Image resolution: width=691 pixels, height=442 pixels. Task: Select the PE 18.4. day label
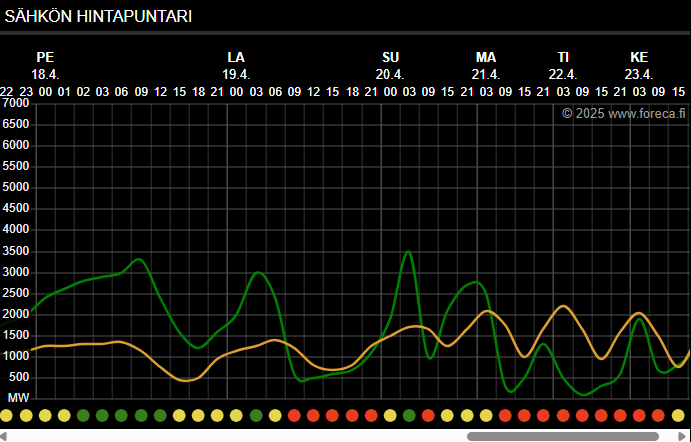click(x=45, y=66)
